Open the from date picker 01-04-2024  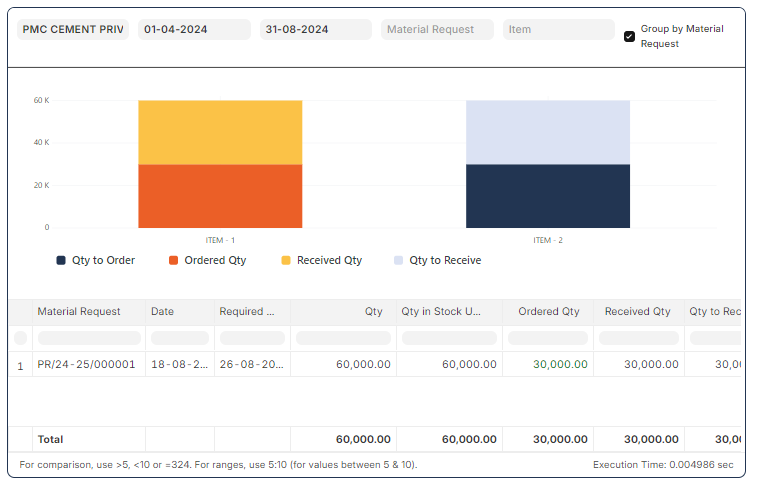tap(194, 30)
